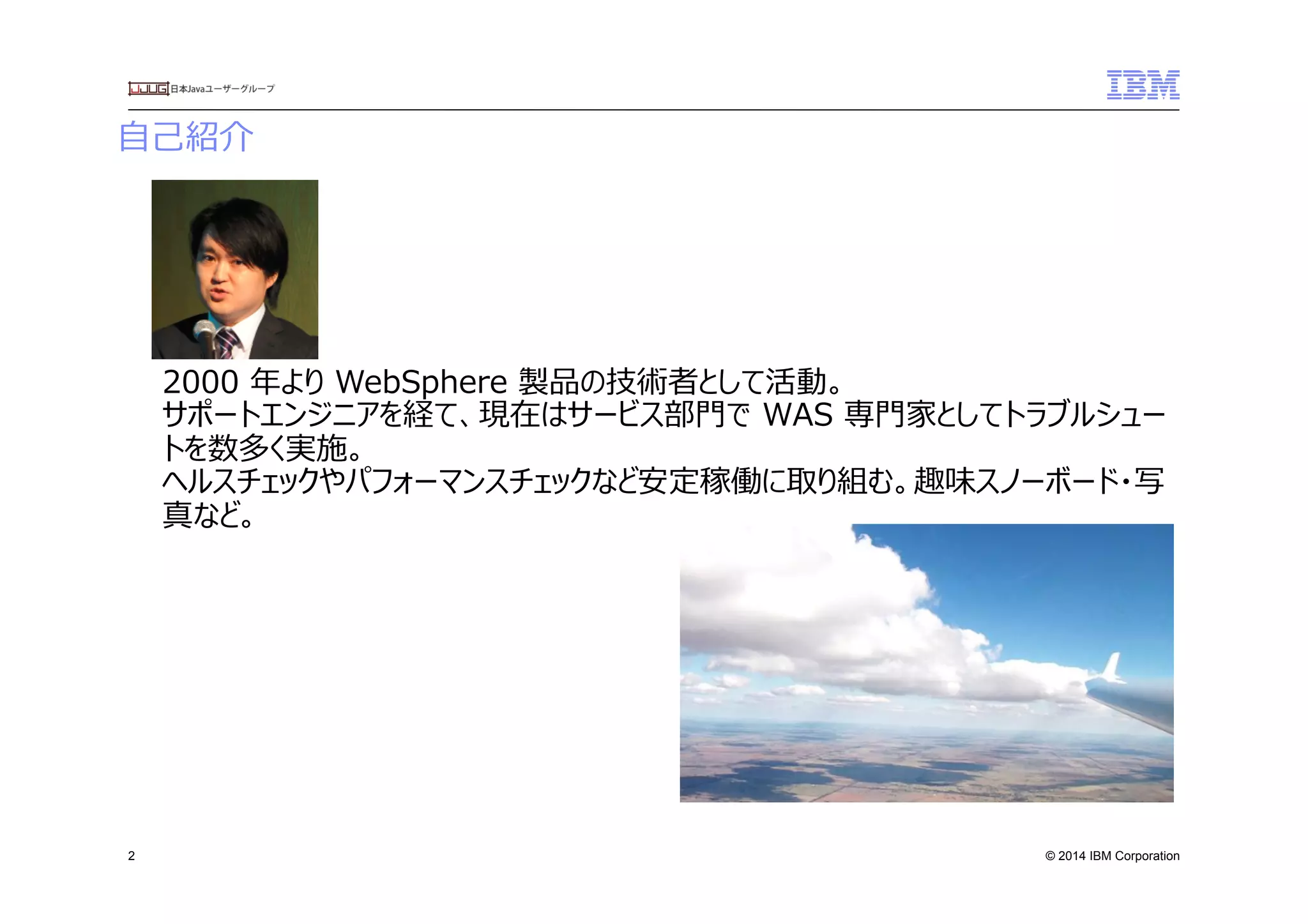Click the word WAS in the paragraph
Viewport: 1308px width, 924px height.
(x=798, y=415)
